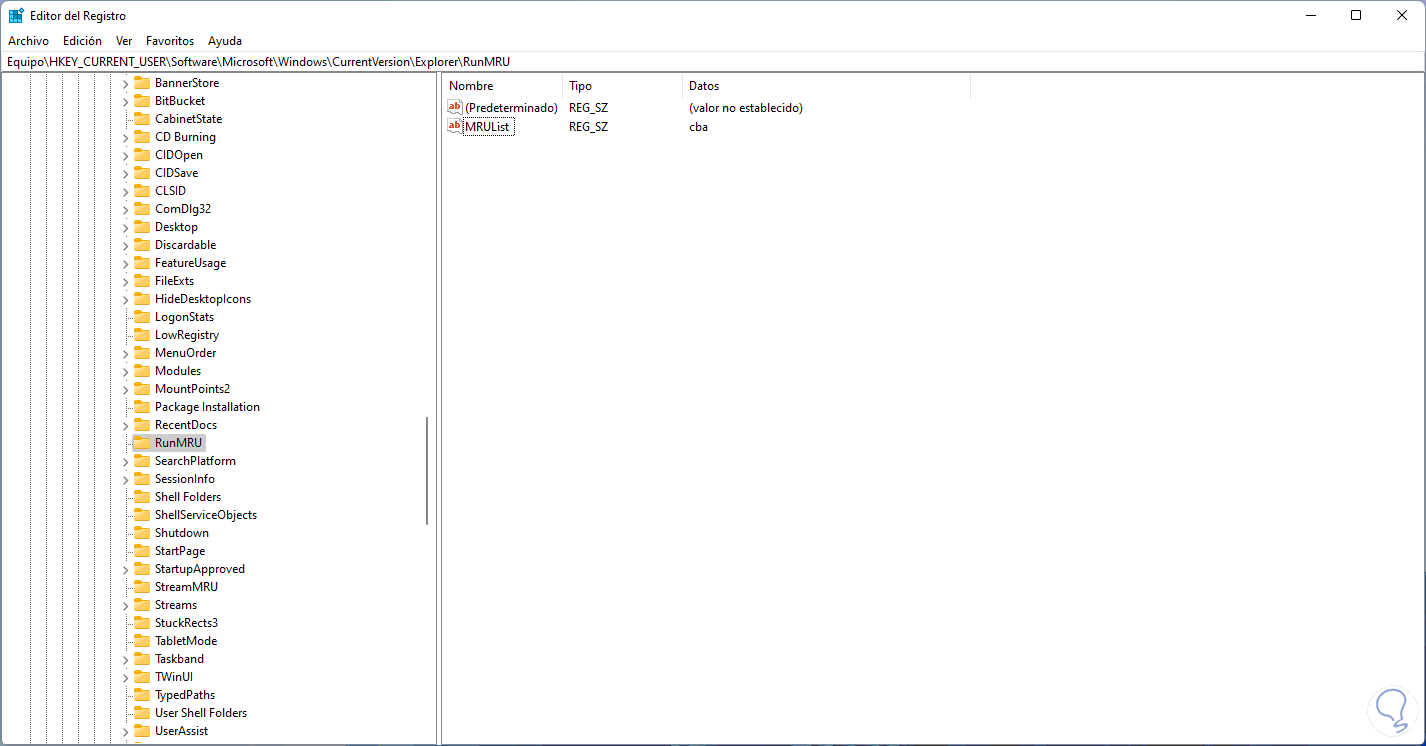Expand the SearchPlatform key

(x=125, y=461)
